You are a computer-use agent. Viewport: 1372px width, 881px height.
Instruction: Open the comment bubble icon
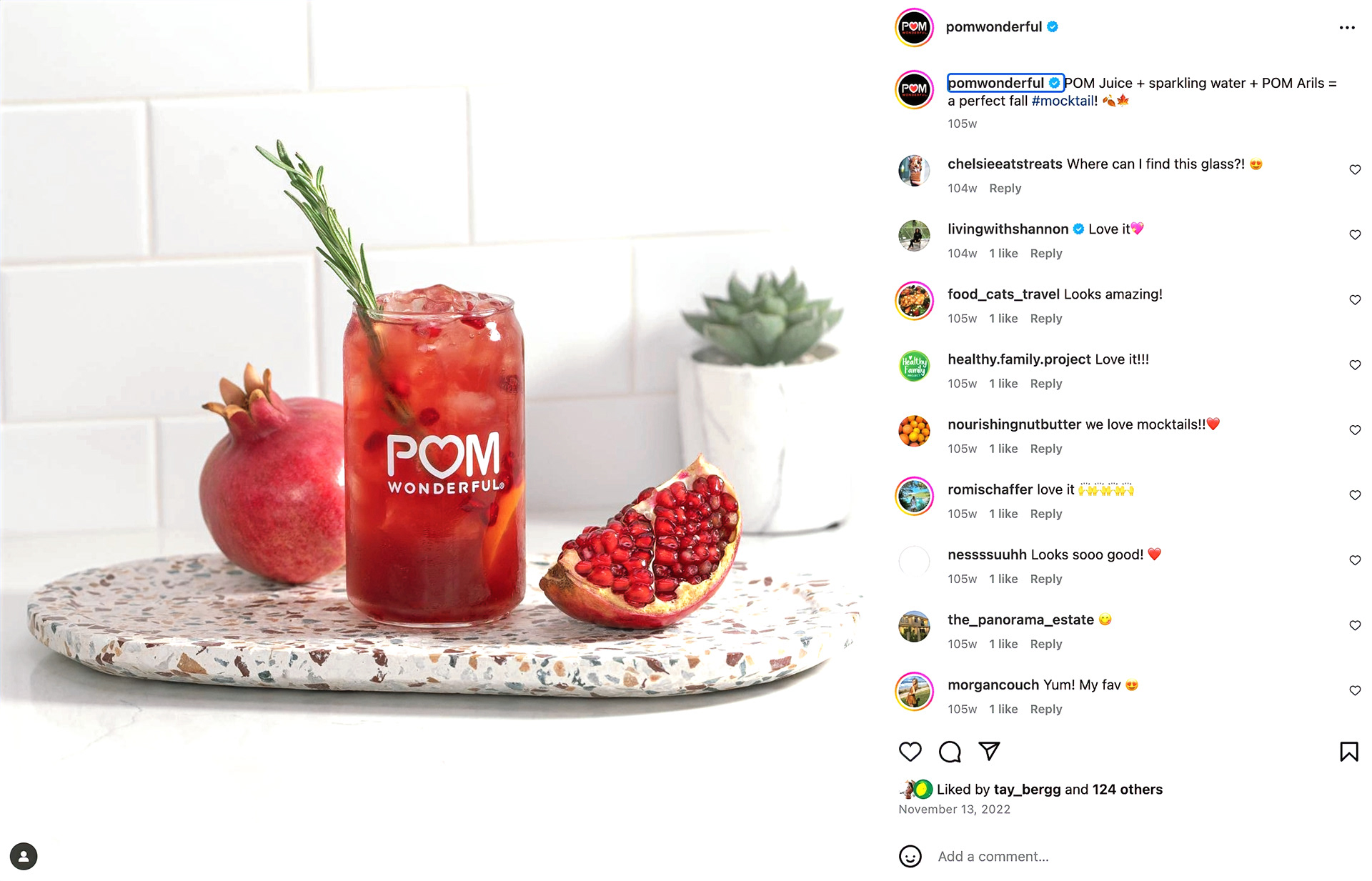click(x=950, y=752)
